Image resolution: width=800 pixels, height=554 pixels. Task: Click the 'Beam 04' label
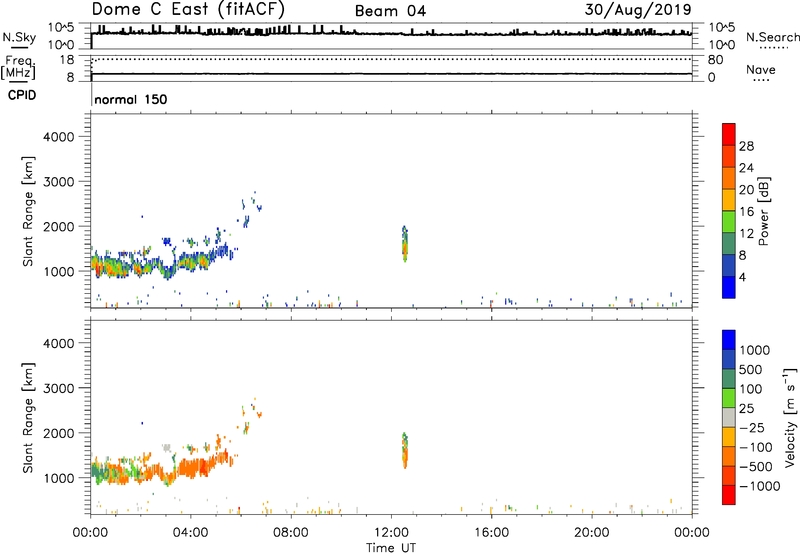tap(390, 11)
